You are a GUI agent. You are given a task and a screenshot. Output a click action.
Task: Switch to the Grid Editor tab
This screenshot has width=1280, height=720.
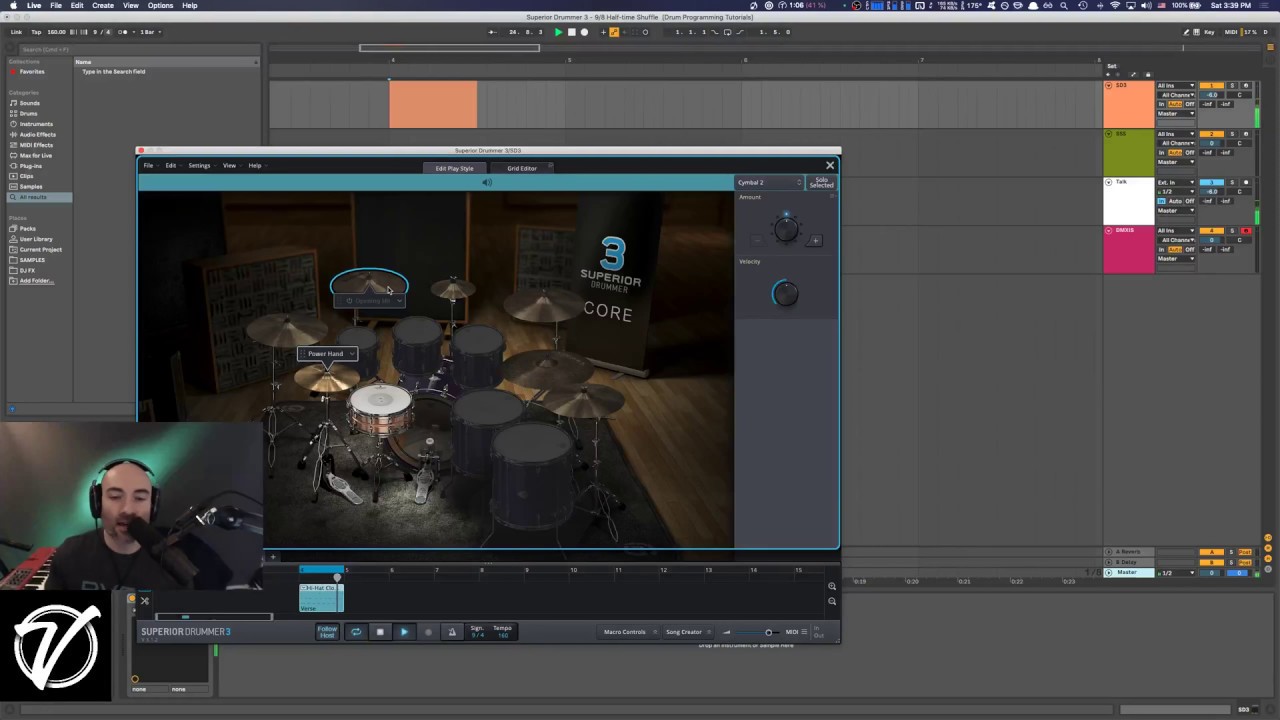521,168
